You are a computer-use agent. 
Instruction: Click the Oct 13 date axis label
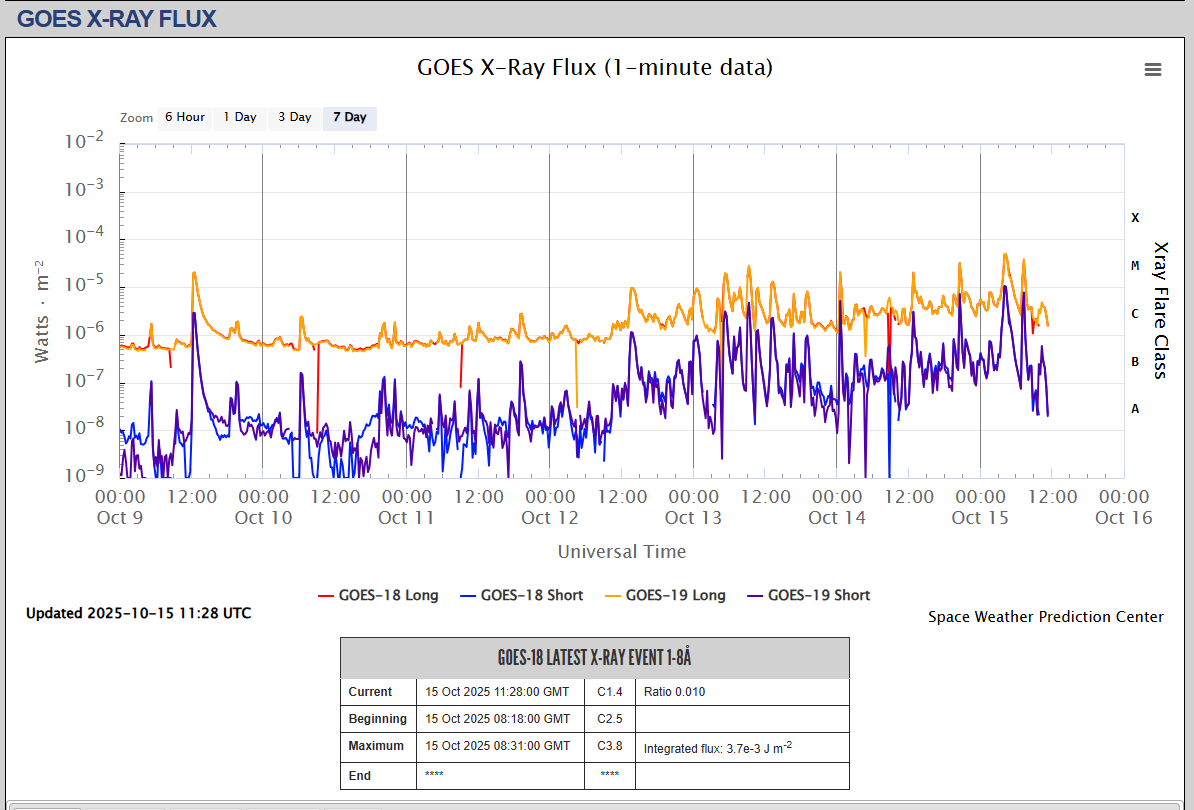693,517
